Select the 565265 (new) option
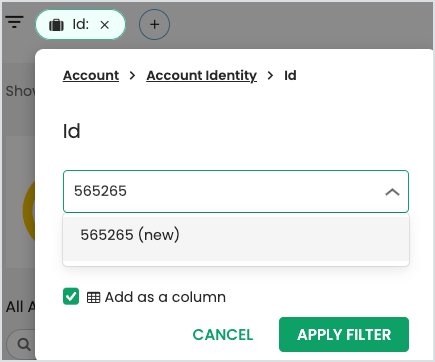The width and height of the screenshot is (435, 362). click(236, 235)
